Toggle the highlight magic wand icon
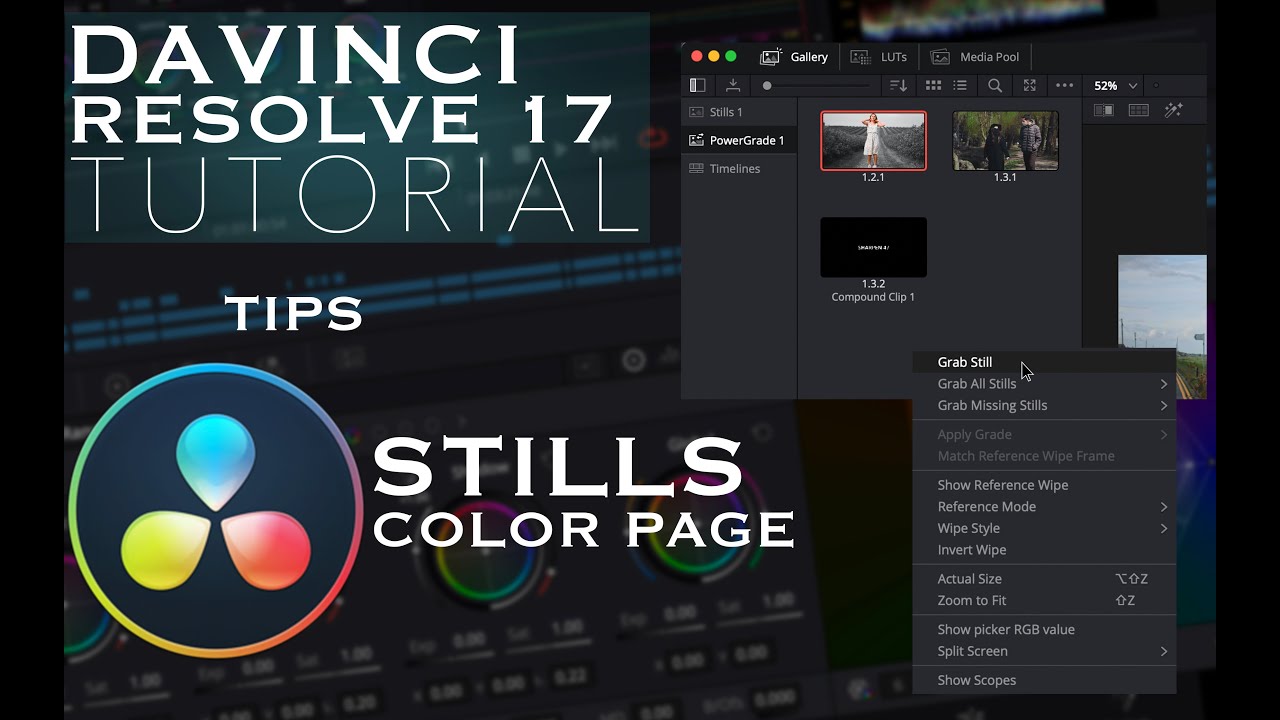The image size is (1280, 720). [1174, 111]
